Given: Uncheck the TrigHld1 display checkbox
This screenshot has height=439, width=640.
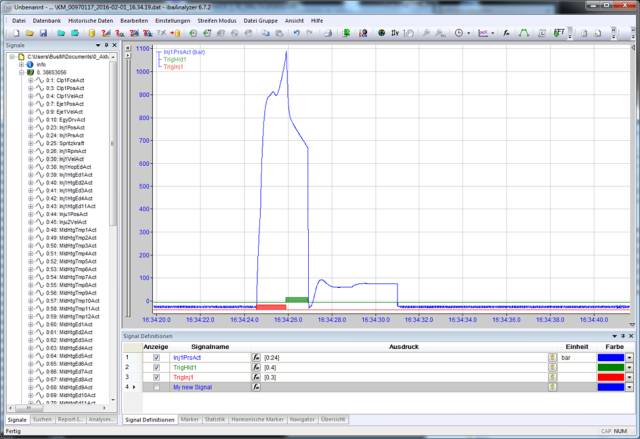Looking at the screenshot, I should pos(155,367).
